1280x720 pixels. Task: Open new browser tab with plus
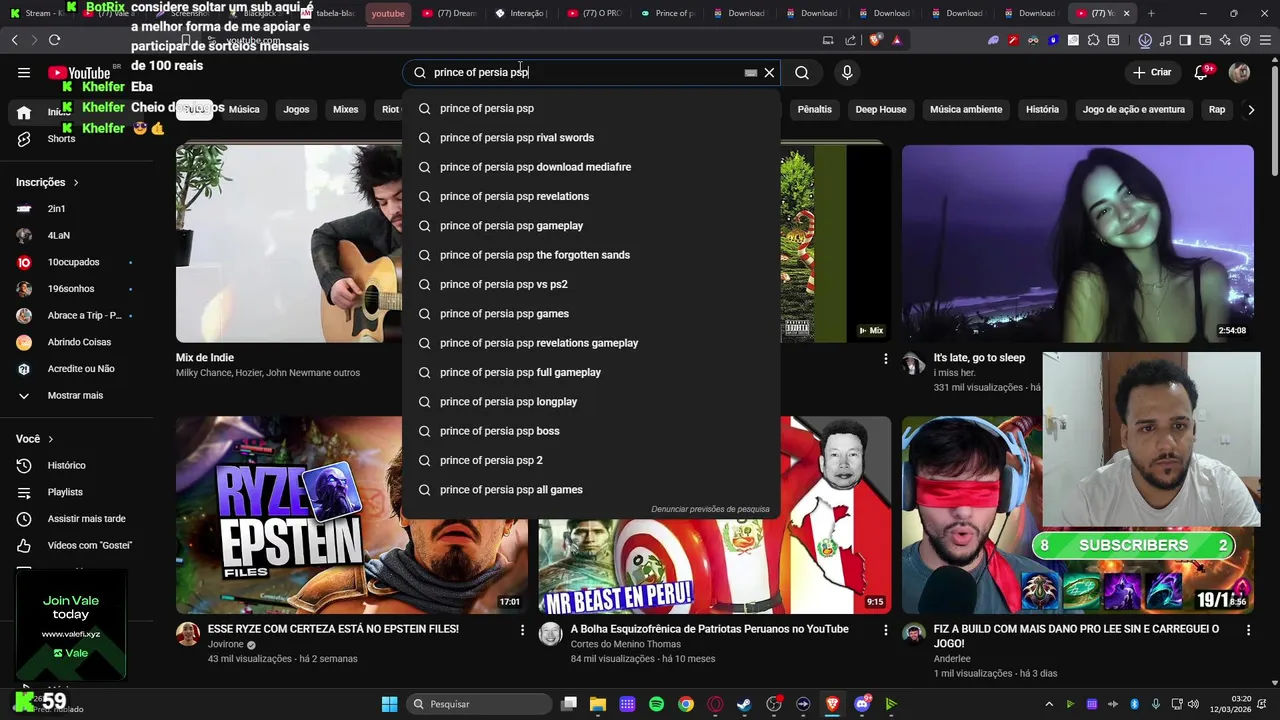pyautogui.click(x=1151, y=13)
